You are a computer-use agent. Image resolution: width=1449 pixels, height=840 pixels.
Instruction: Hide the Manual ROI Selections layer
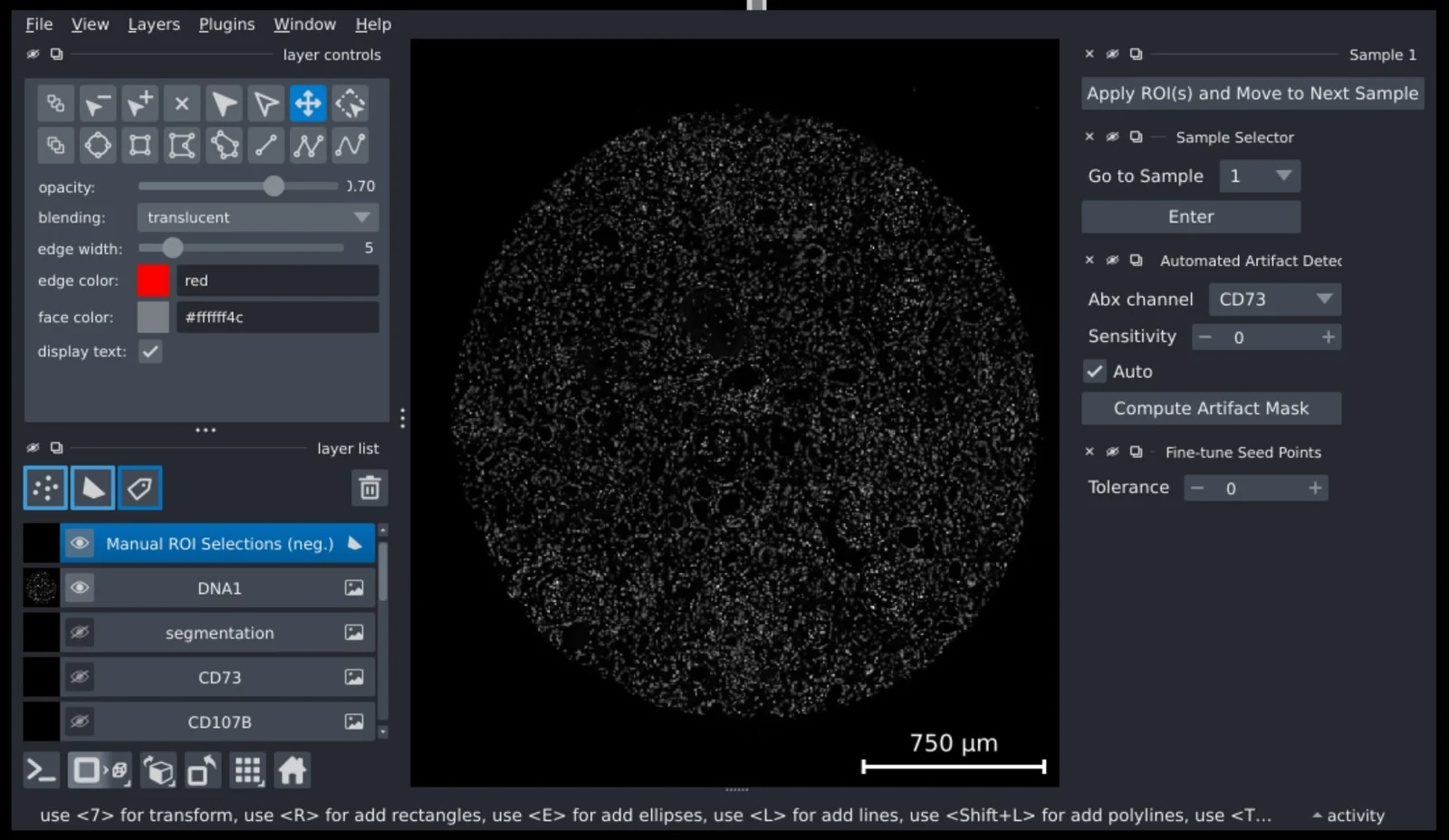(80, 543)
